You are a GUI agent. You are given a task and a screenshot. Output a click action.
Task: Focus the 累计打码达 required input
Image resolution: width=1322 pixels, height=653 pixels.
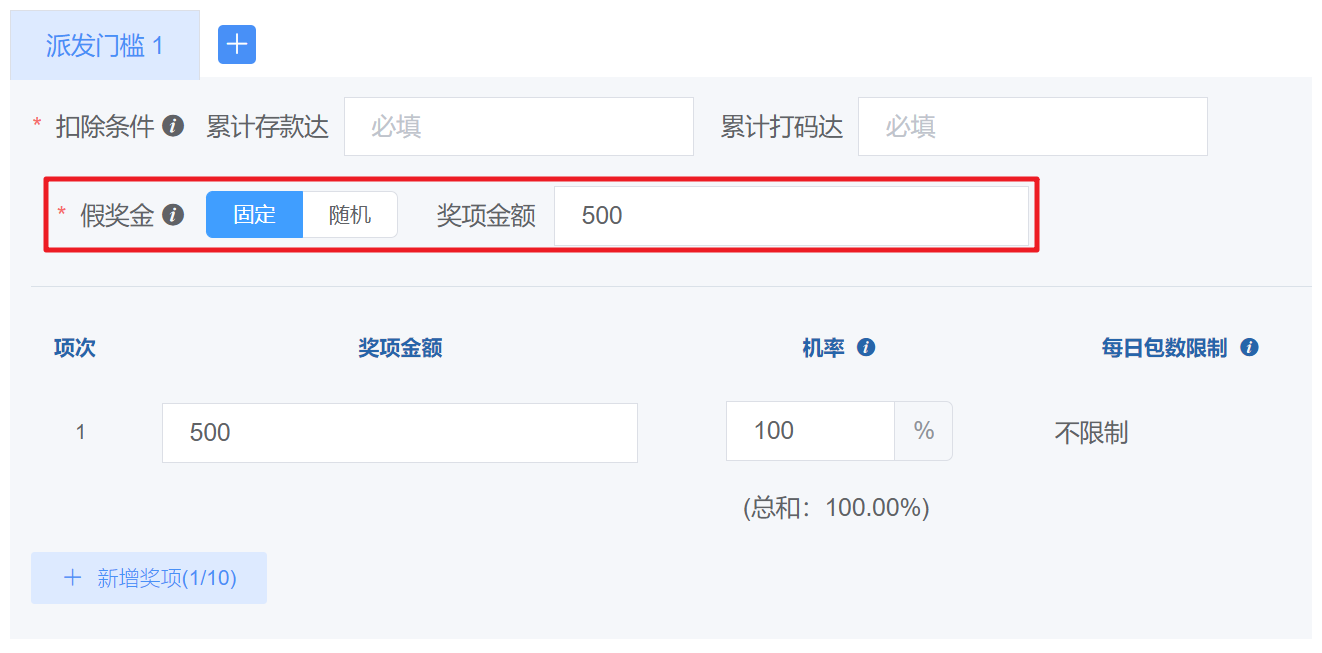click(1032, 127)
